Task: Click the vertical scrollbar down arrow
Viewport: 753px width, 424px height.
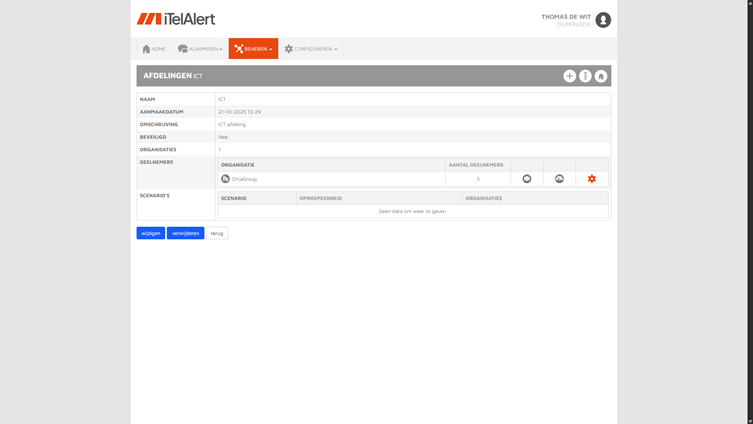Action: tap(750, 421)
